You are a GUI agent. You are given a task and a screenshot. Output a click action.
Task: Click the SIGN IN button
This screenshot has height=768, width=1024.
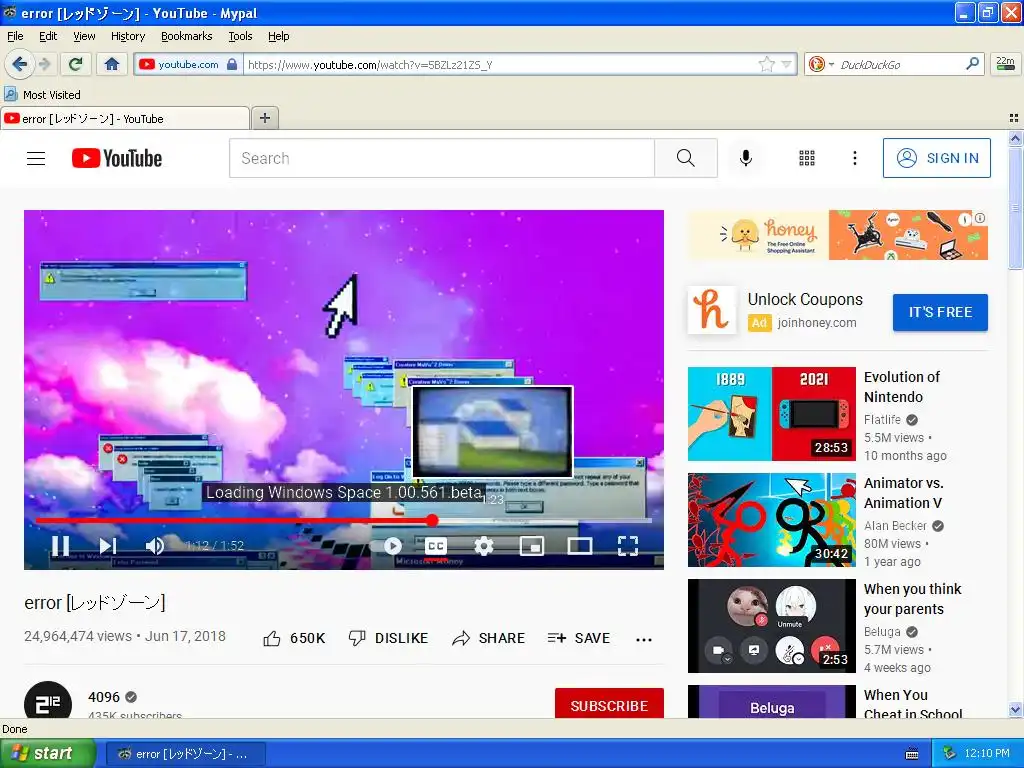pyautogui.click(x=936, y=158)
